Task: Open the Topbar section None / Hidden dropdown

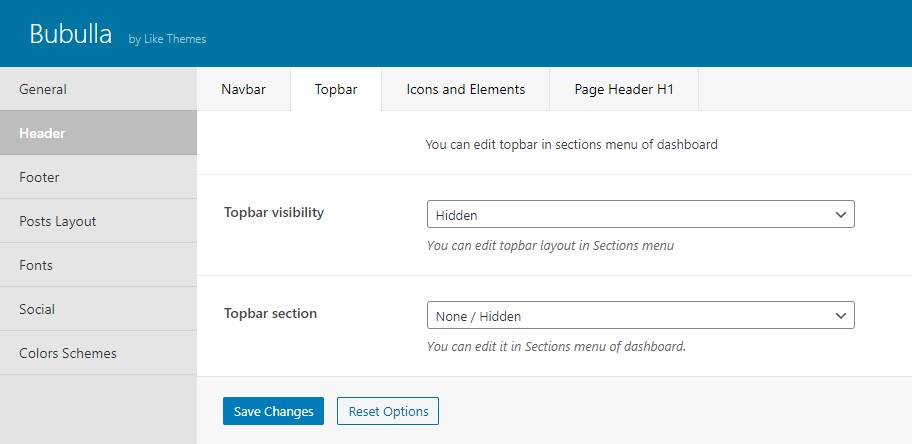Action: coord(640,315)
